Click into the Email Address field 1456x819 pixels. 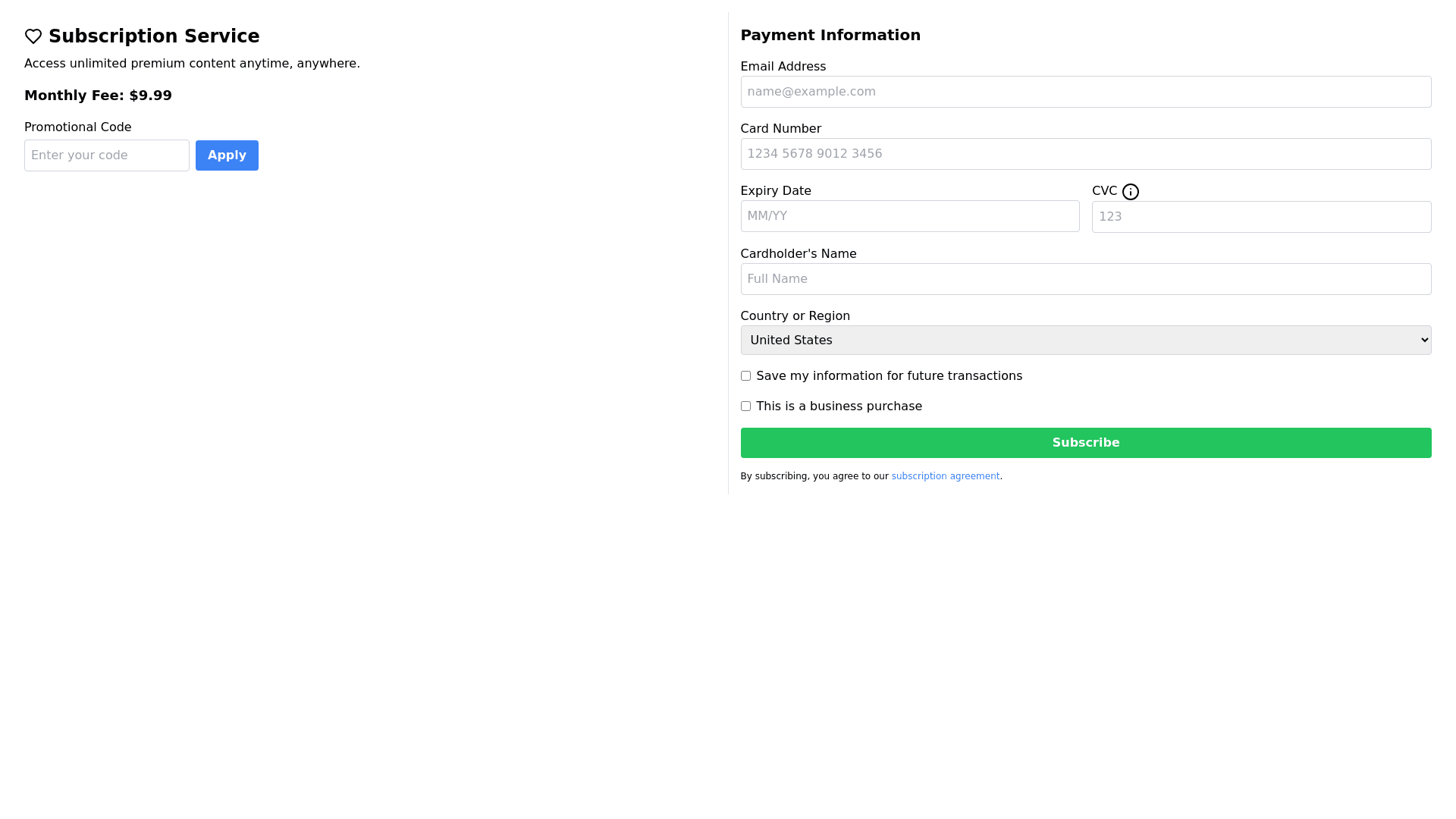click(1085, 92)
